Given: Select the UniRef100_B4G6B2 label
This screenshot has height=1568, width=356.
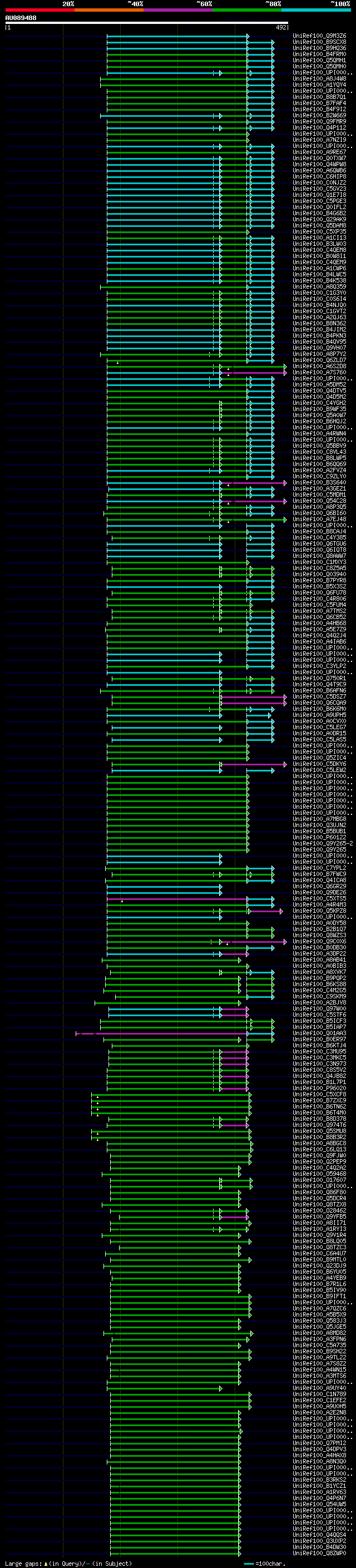Looking at the screenshot, I should pyautogui.click(x=319, y=213).
